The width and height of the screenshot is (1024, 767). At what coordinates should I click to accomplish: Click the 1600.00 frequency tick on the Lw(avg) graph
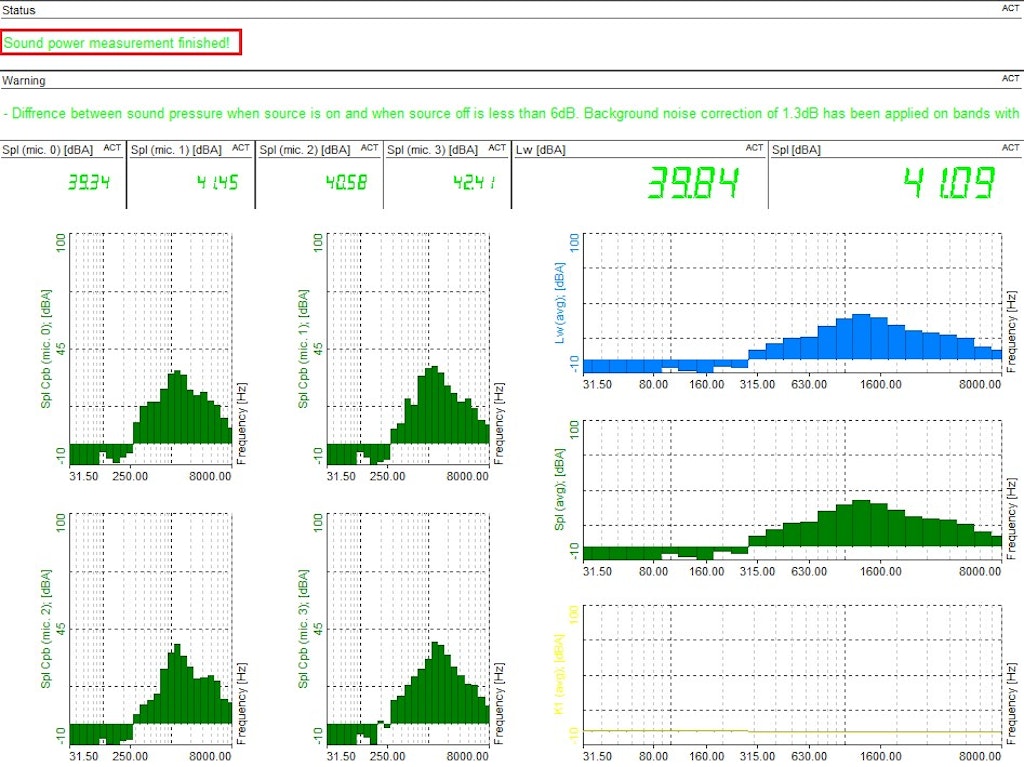pyautogui.click(x=880, y=384)
